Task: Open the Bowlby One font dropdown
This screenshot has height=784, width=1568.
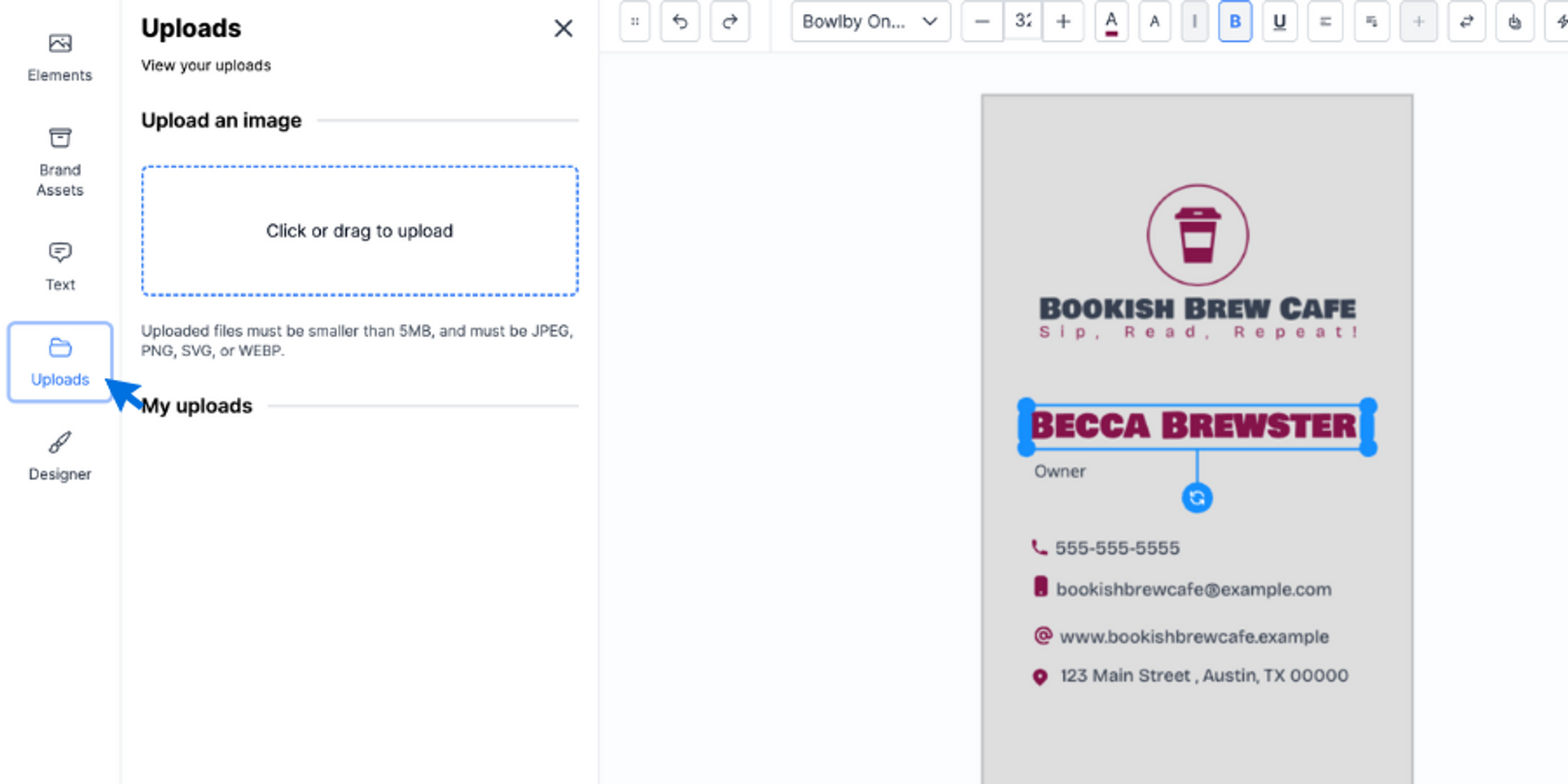Action: point(870,22)
